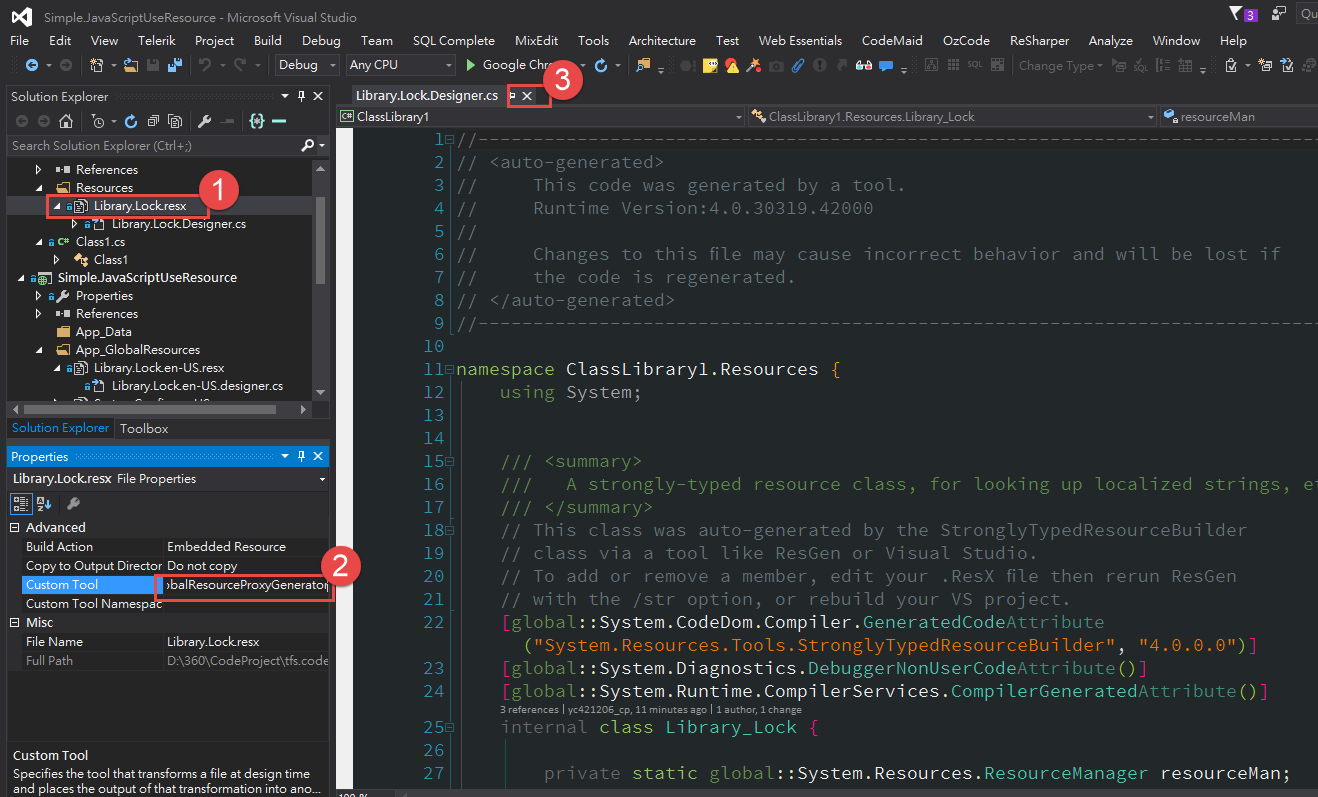The height and width of the screenshot is (797, 1318).
Task: Collapse the code region at line 11
Action: coord(449,370)
